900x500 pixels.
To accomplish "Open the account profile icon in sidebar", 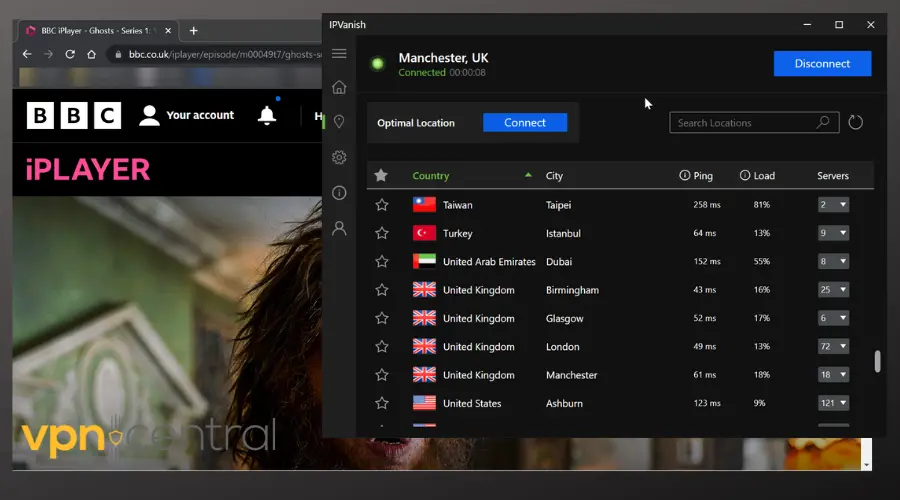I will 339,228.
